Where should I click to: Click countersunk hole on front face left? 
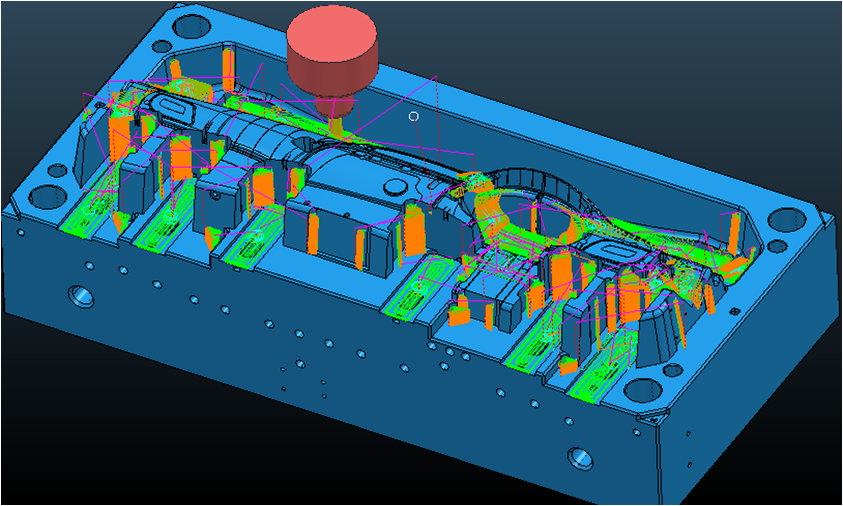click(78, 295)
